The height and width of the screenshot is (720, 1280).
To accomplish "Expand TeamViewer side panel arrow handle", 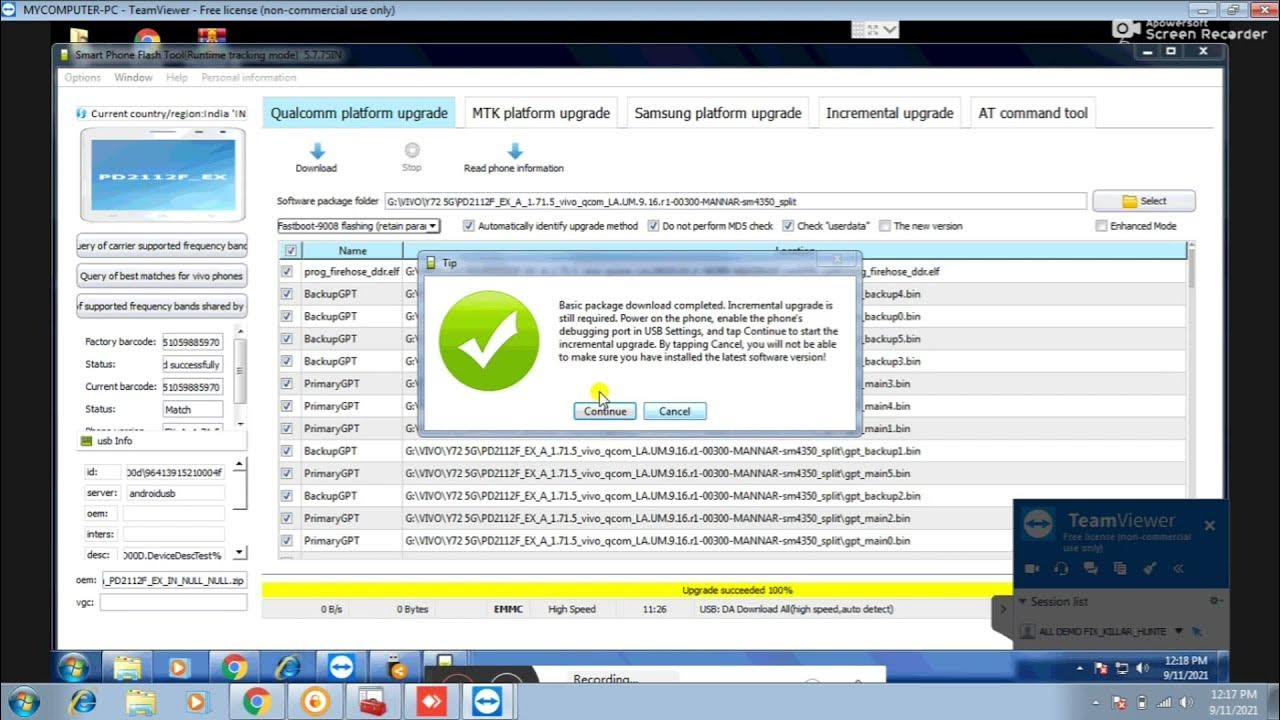I will [x=1003, y=608].
